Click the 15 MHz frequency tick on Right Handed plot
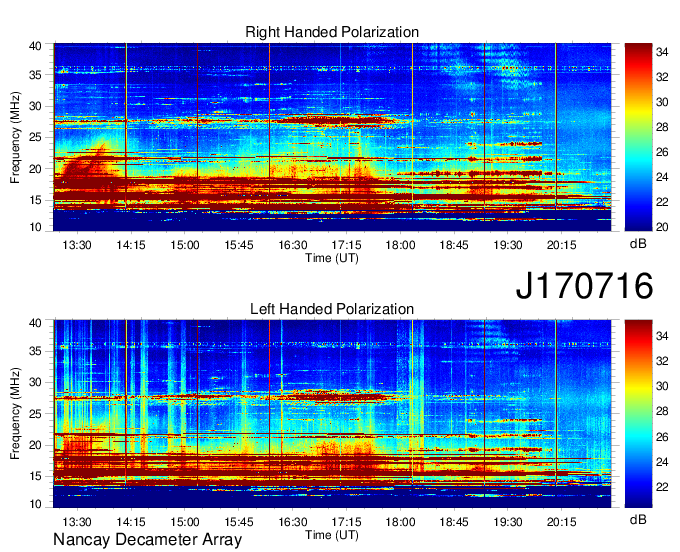680x552 pixels. pos(36,200)
